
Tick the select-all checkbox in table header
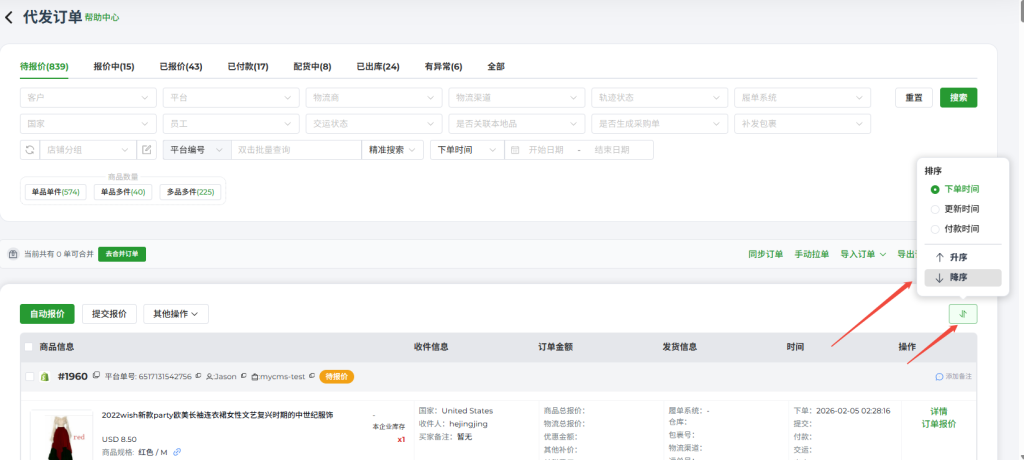28,347
